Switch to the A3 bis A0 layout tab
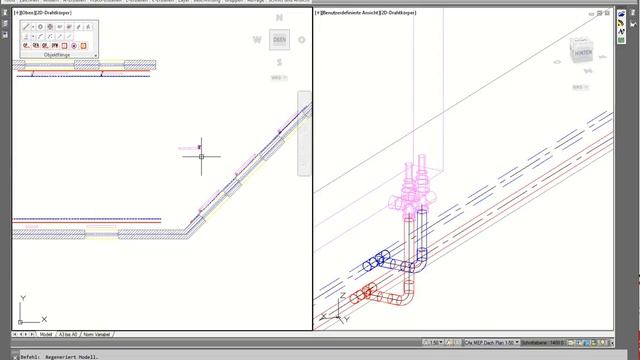640x360 pixels. coord(68,334)
